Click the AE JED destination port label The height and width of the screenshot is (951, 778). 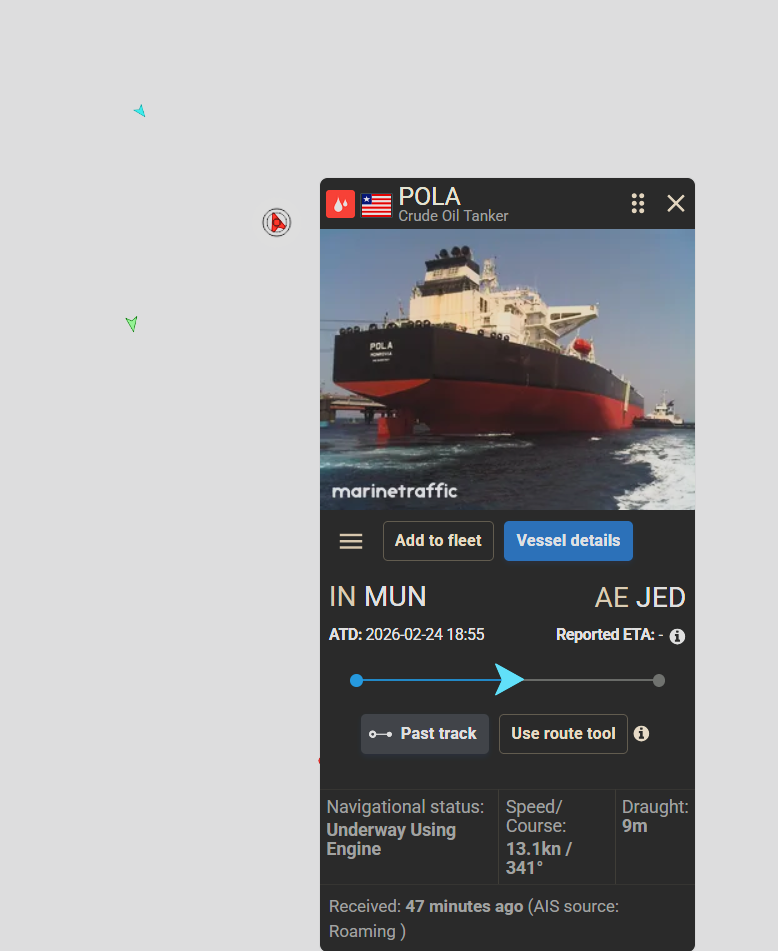640,597
